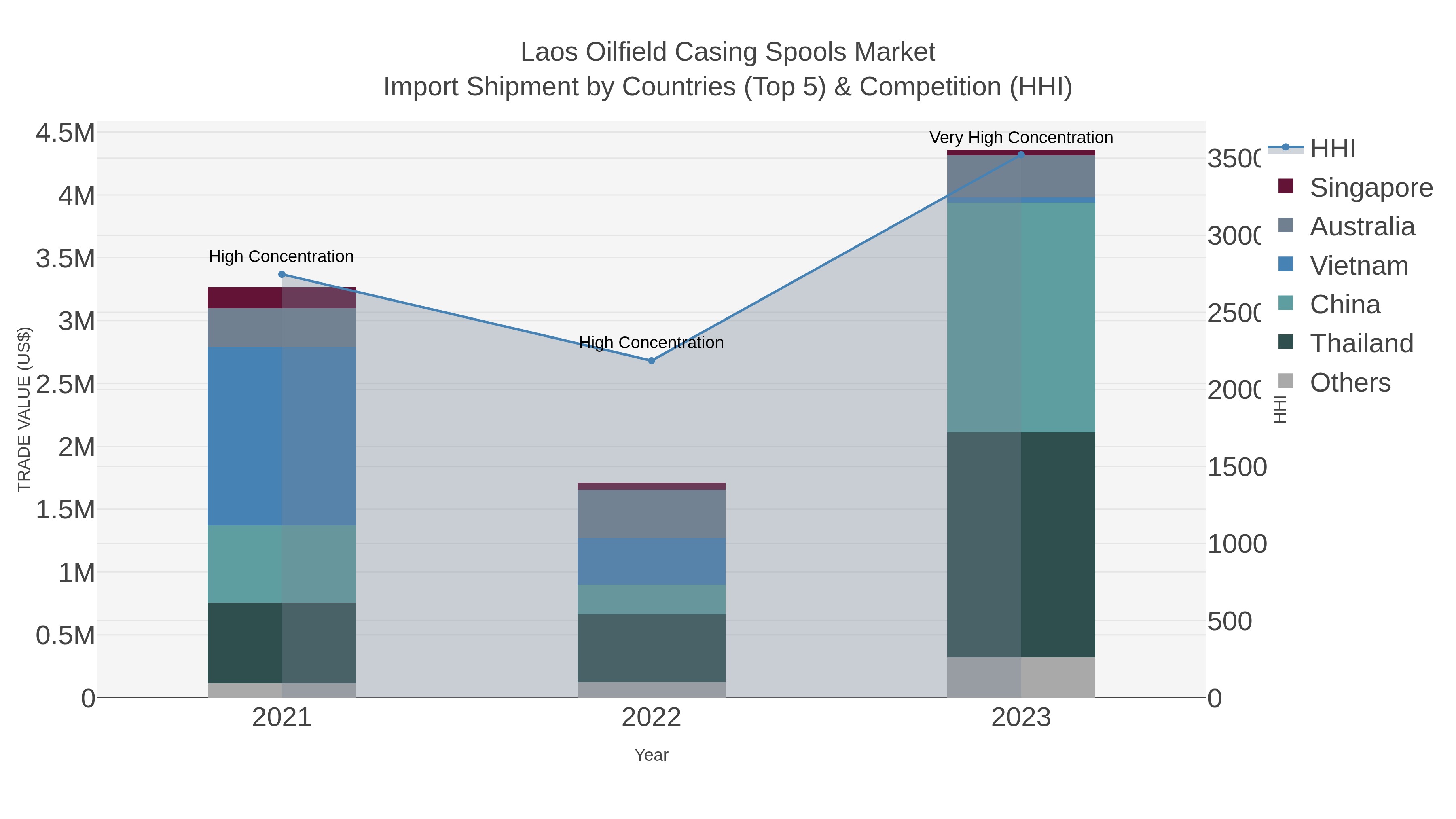Click the 2023 x-axis label

click(x=1021, y=718)
